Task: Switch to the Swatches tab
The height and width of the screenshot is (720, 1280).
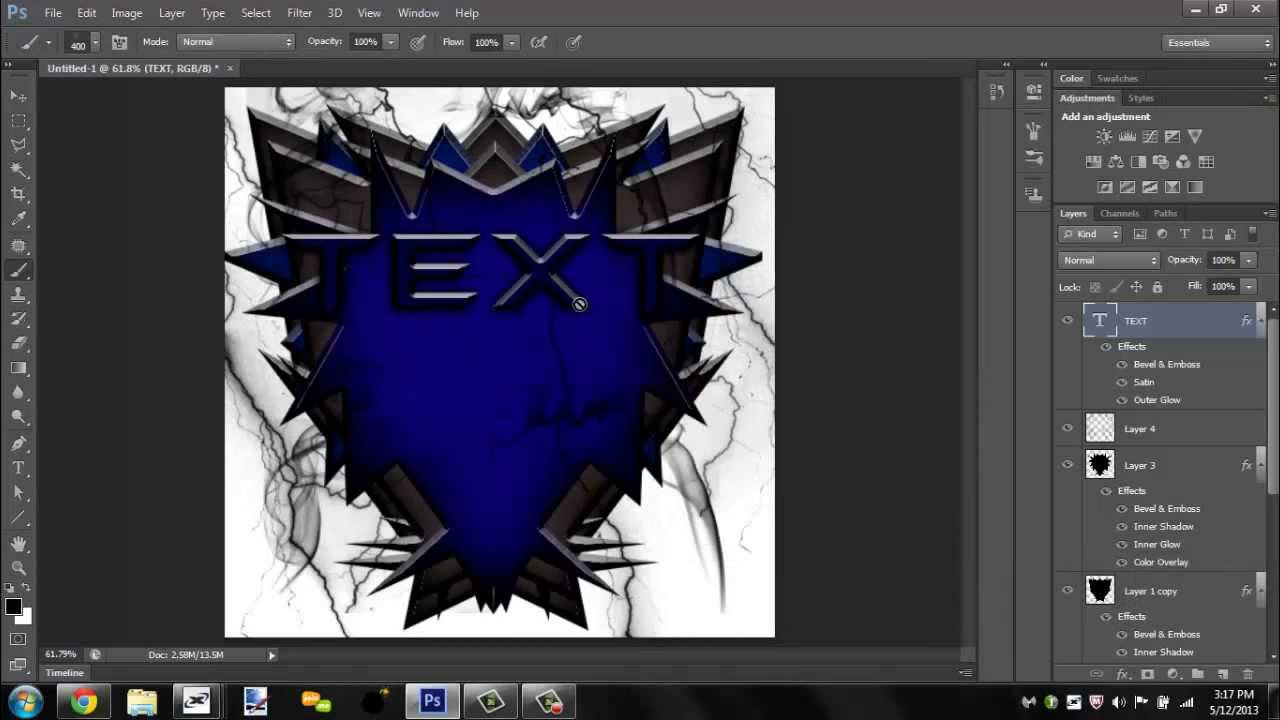Action: (1117, 78)
